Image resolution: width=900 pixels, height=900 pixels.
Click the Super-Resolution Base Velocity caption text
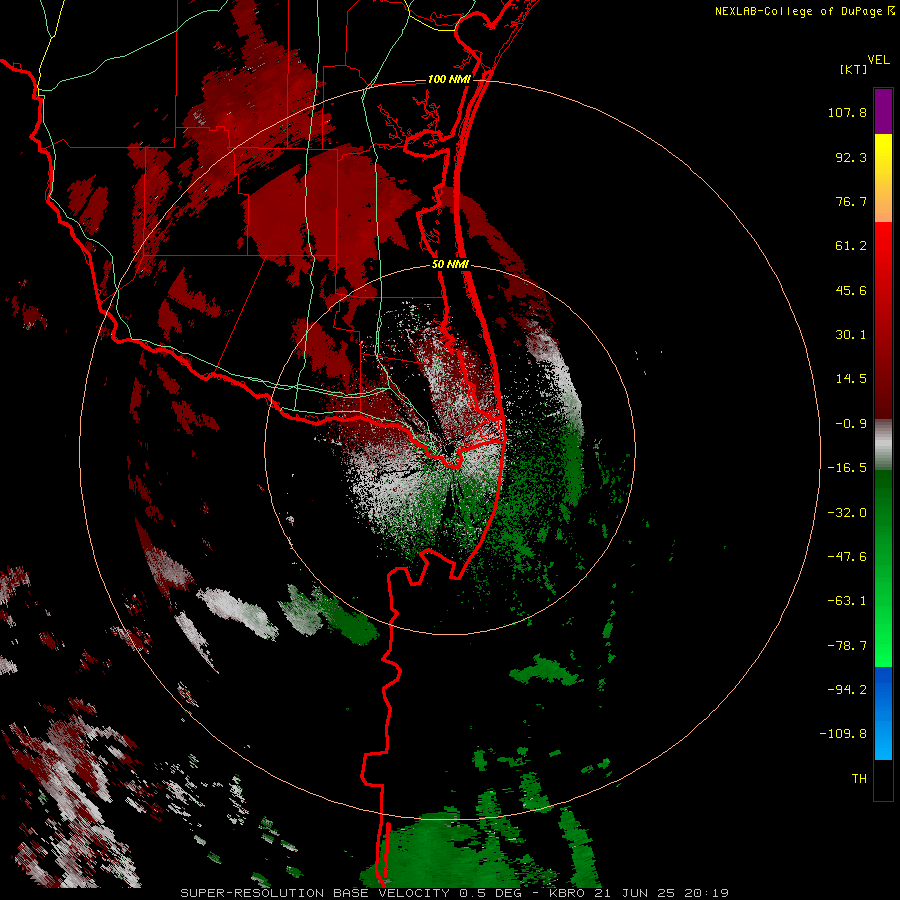pyautogui.click(x=455, y=893)
